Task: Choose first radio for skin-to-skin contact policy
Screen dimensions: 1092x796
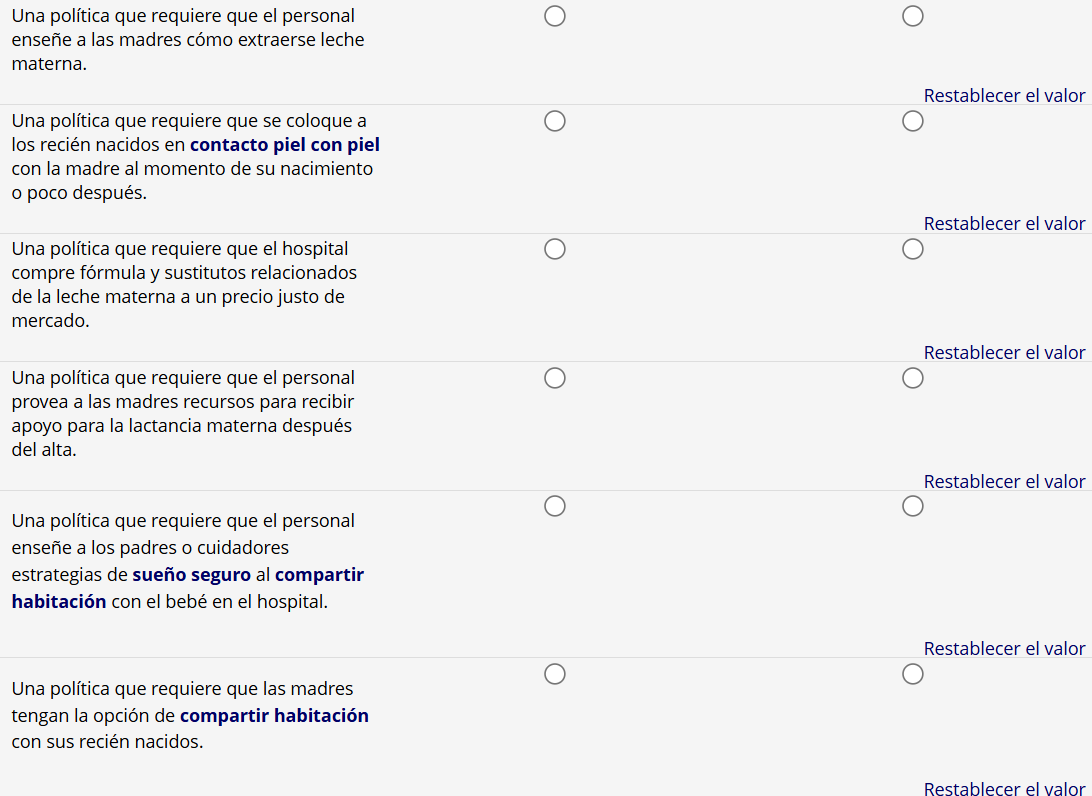Action: click(x=555, y=121)
